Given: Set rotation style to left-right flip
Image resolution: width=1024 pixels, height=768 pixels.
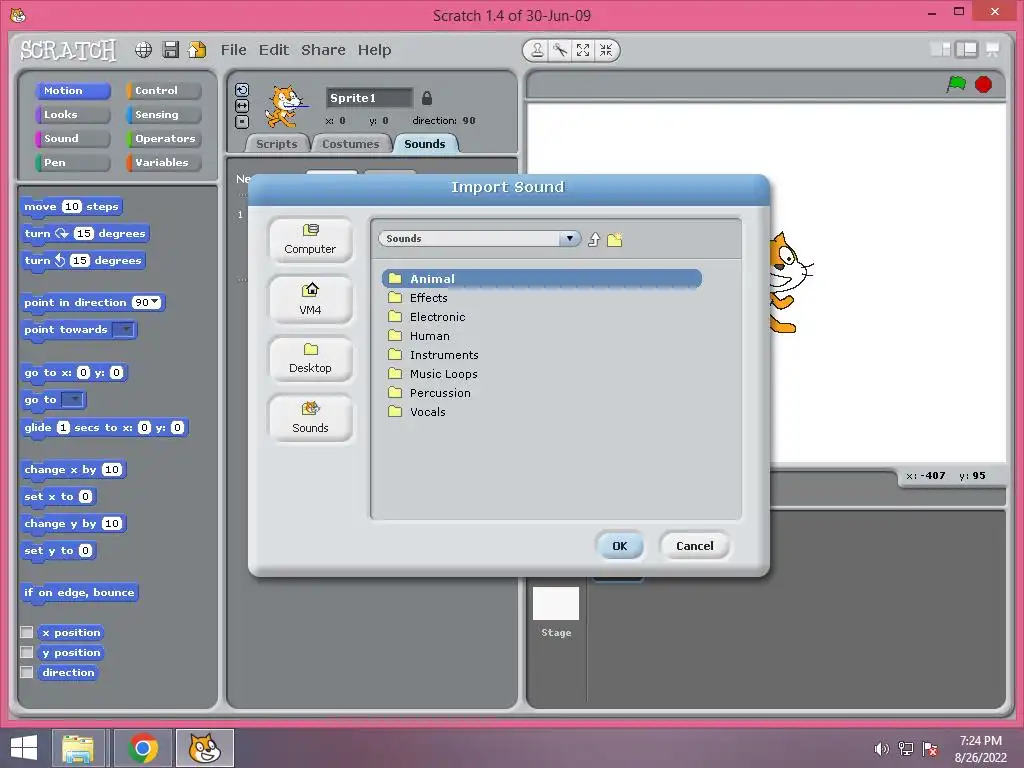Looking at the screenshot, I should click(242, 106).
